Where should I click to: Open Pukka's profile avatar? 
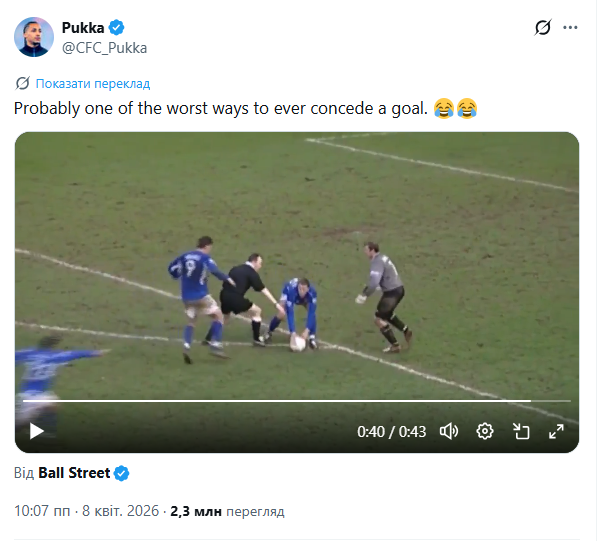[x=33, y=36]
